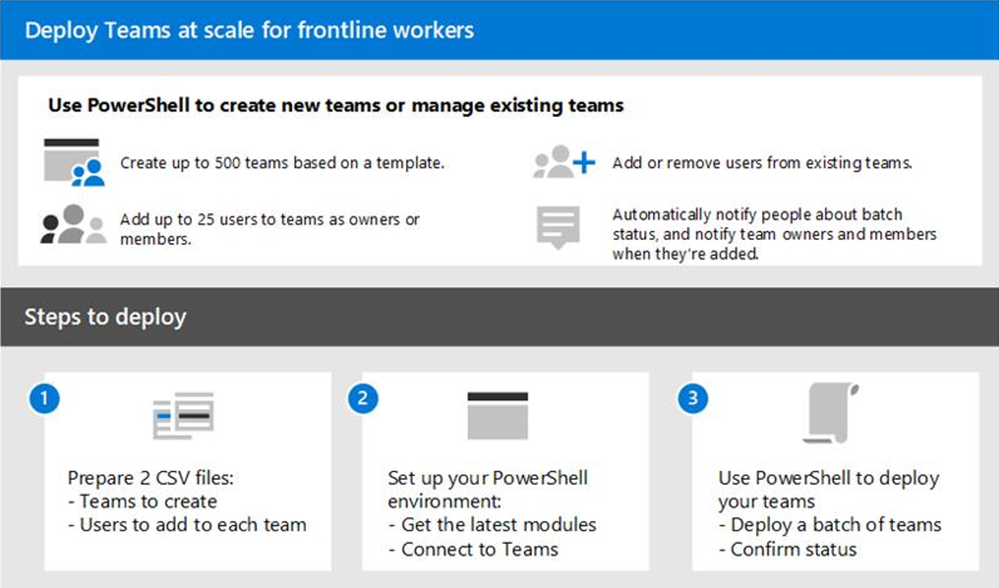Click the PowerShell window icon in step 2
The image size is (999, 588).
click(x=498, y=415)
